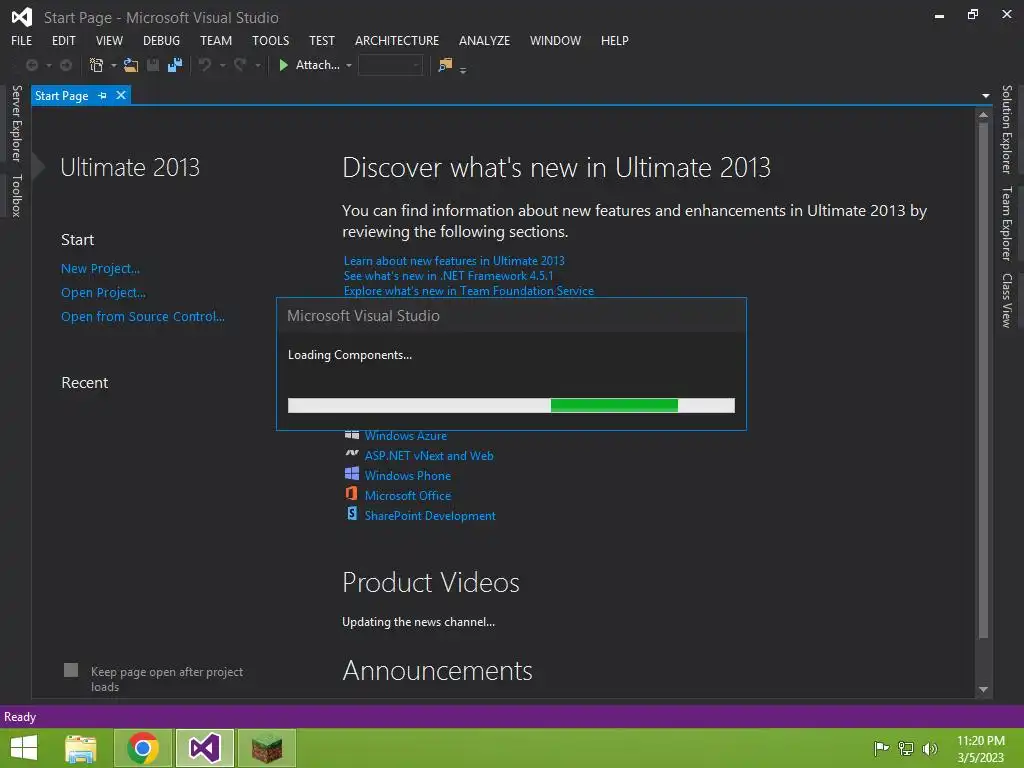This screenshot has height=768, width=1024.
Task: Click Open from Source Control... link
Action: [x=143, y=317]
